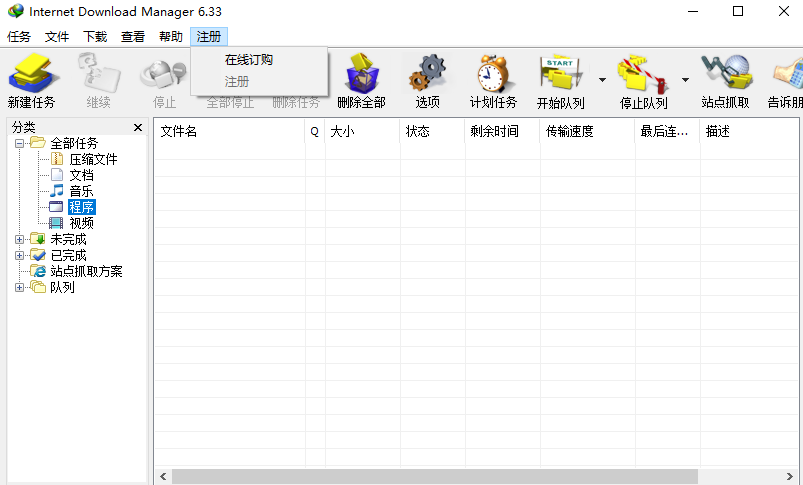Sort by the 剩余时间 column header
Viewport: 803px width, 485px height.
(502, 132)
